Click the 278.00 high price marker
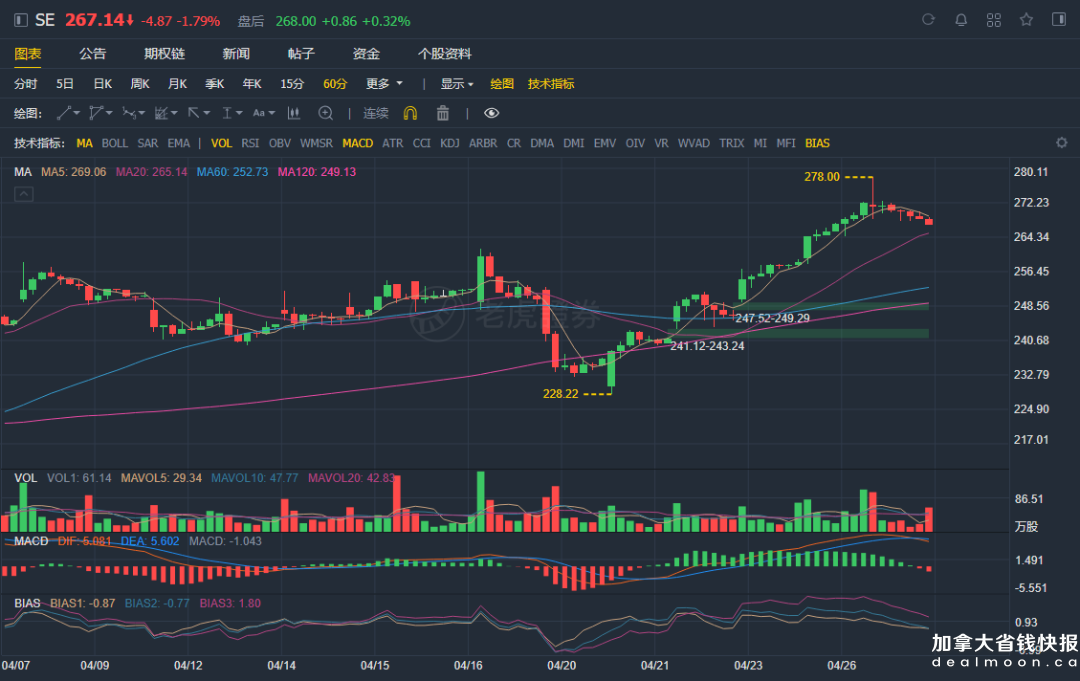This screenshot has width=1080, height=681. pyautogui.click(x=821, y=176)
